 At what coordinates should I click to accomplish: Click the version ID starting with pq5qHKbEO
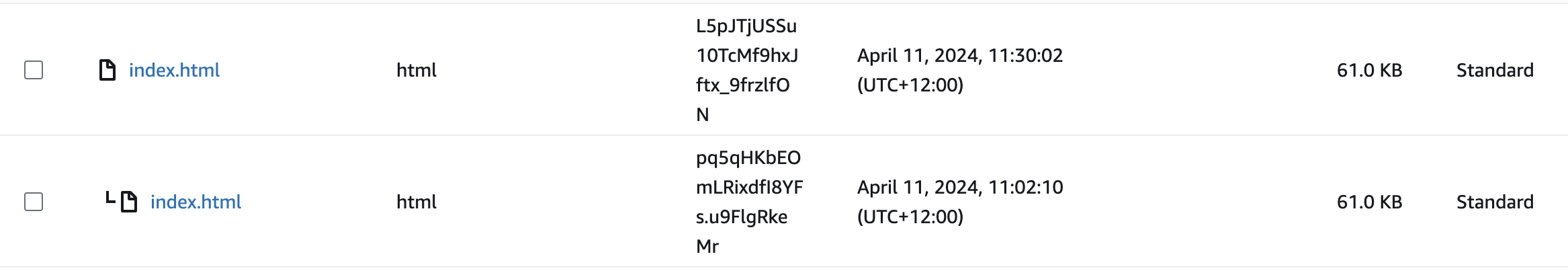748,158
